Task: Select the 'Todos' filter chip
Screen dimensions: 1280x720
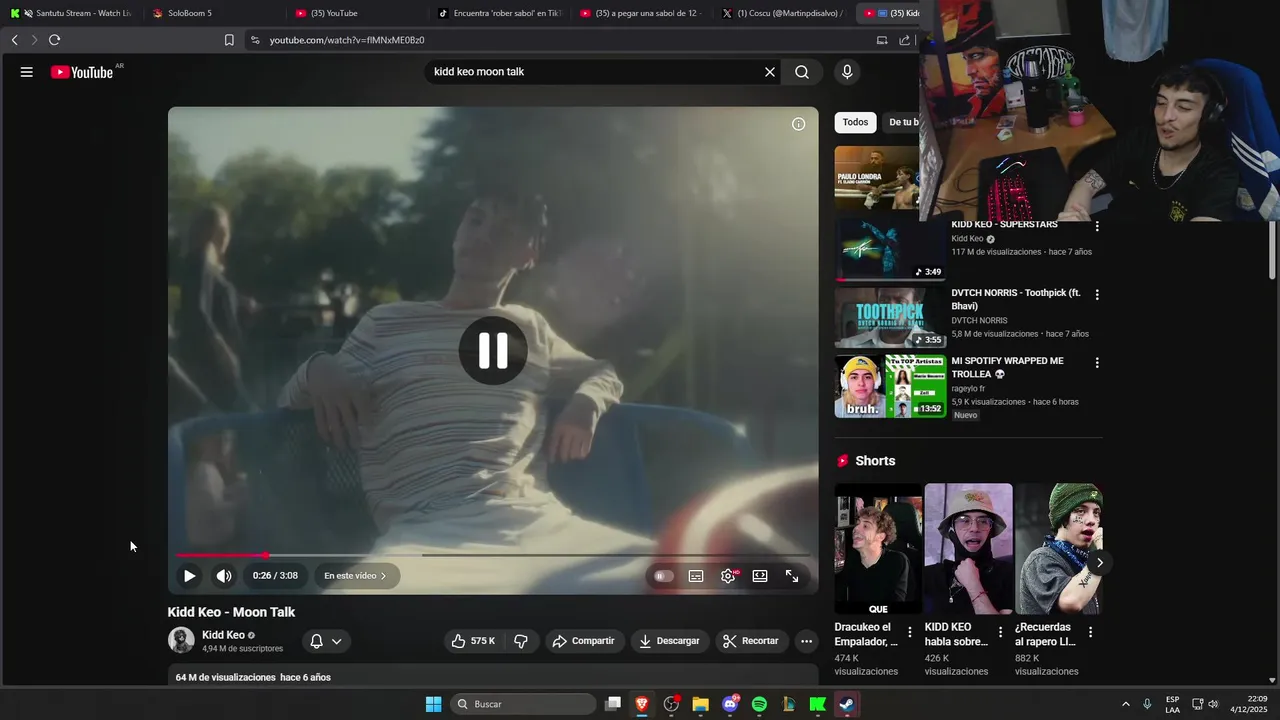Action: (x=855, y=122)
